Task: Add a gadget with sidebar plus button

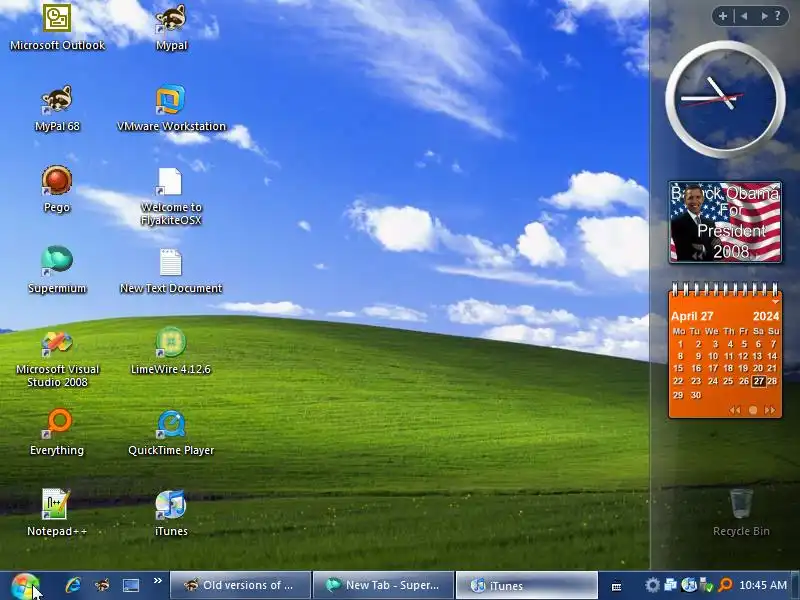Action: pos(722,16)
